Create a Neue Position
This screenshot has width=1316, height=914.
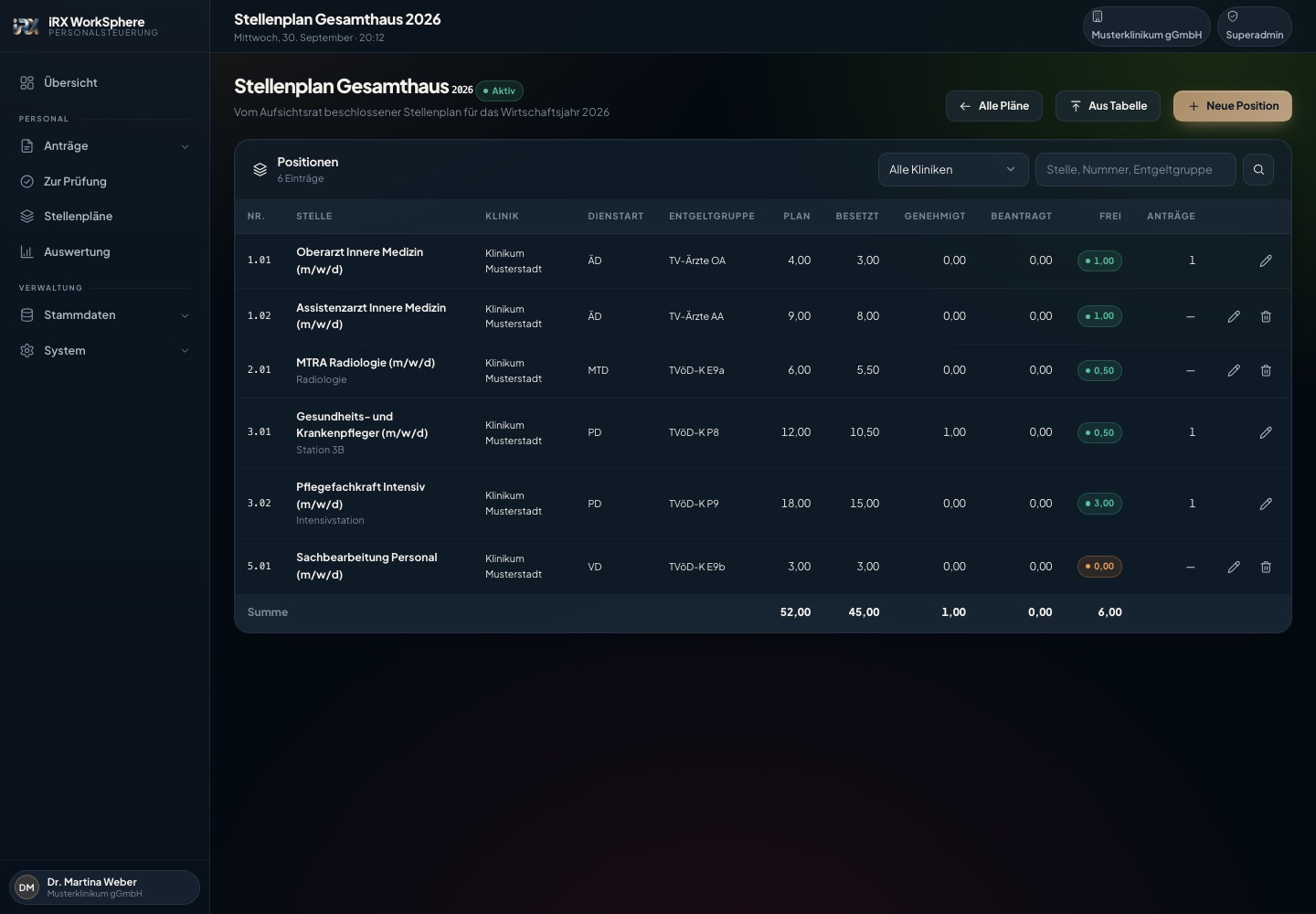point(1232,106)
